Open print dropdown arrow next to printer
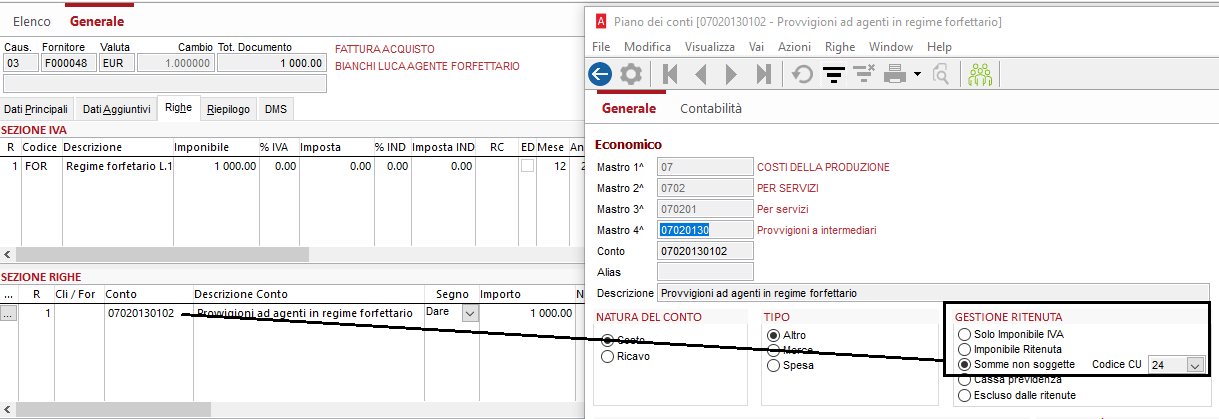1219x419 pixels. coord(917,74)
